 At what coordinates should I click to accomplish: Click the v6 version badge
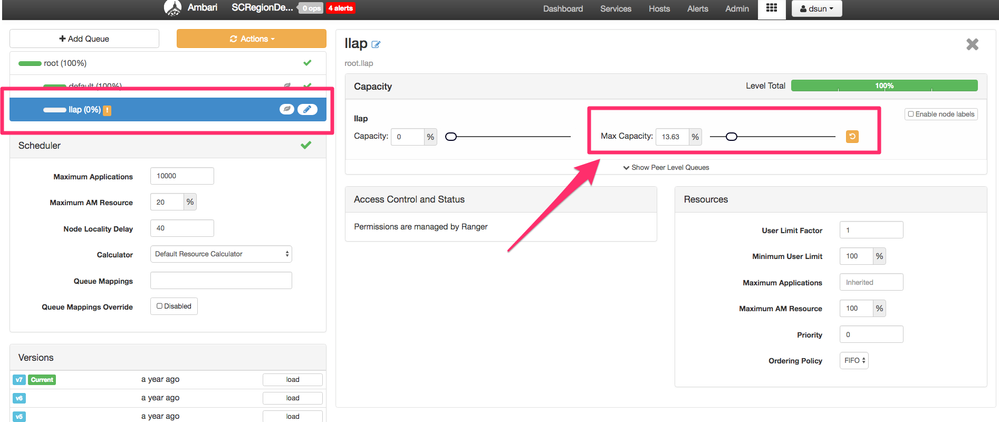[x=18, y=398]
